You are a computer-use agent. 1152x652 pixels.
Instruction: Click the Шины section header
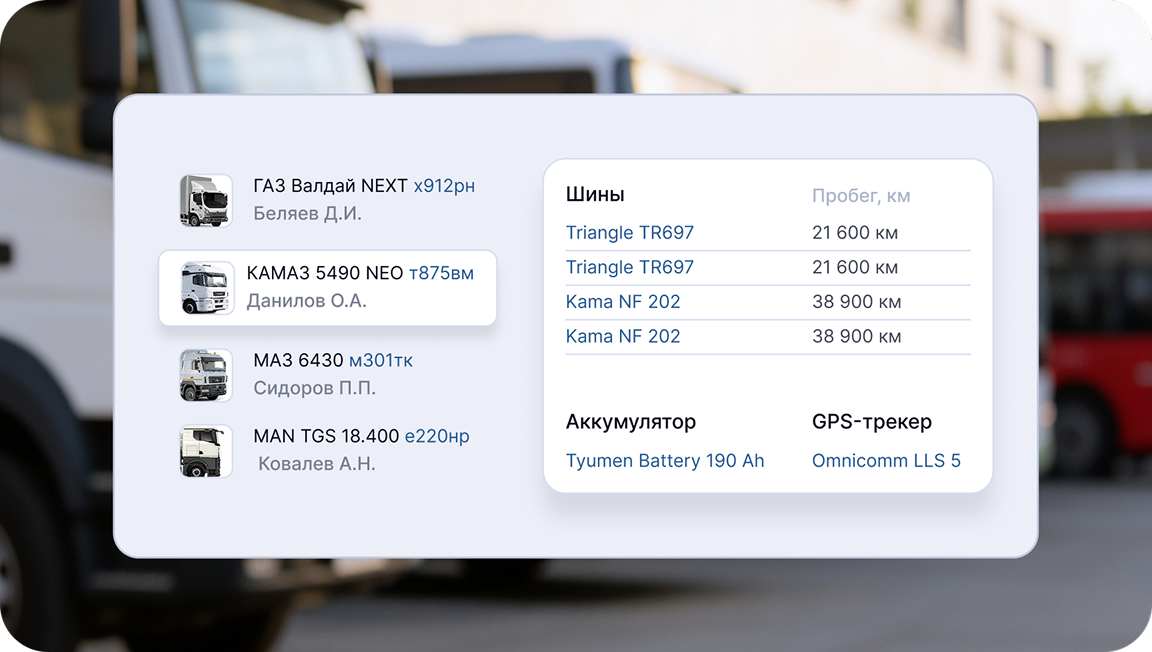pyautogui.click(x=596, y=194)
